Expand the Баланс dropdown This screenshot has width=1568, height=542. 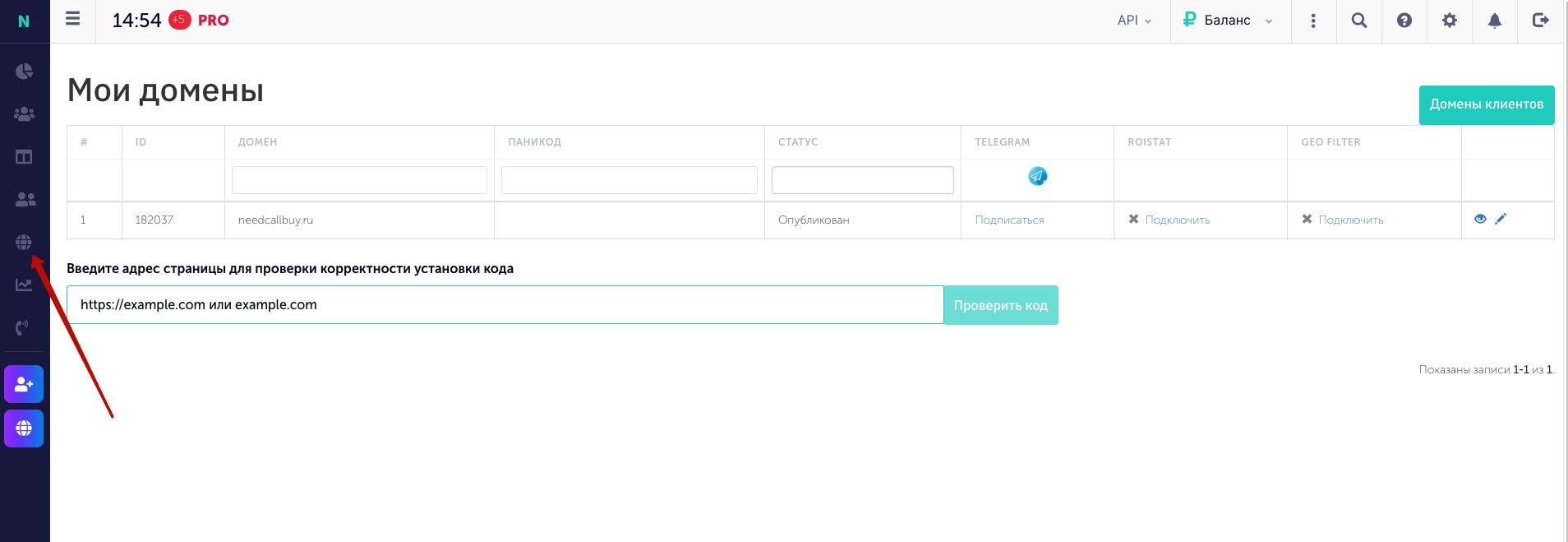coord(1228,21)
